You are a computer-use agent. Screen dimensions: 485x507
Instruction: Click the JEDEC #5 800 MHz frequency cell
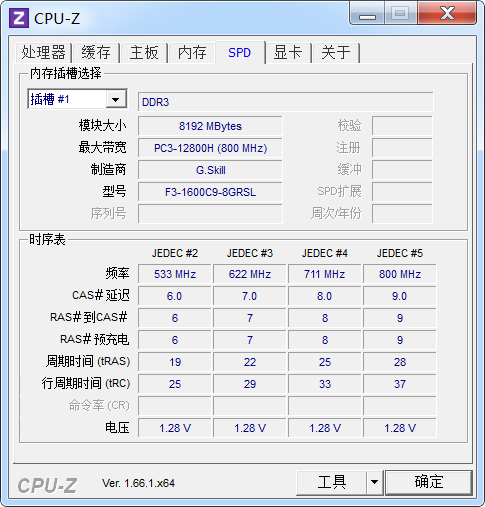click(400, 274)
